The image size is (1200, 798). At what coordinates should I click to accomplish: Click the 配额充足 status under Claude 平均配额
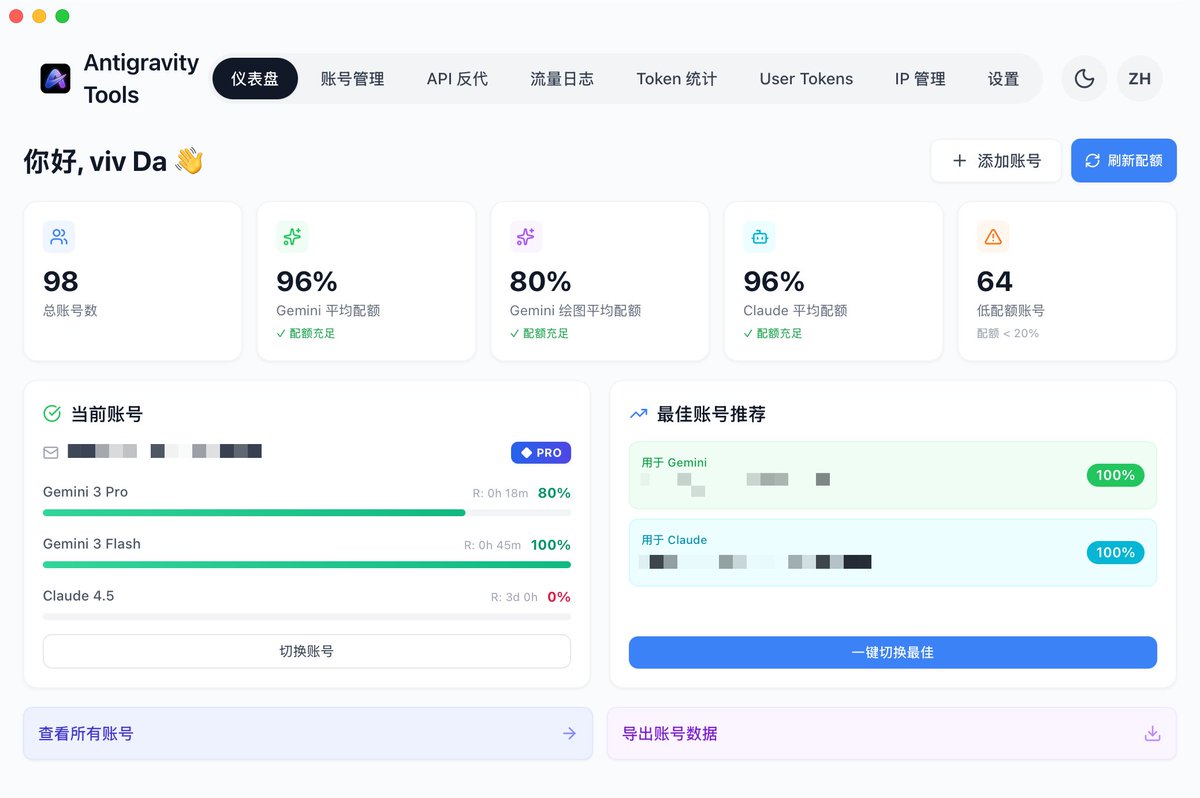(773, 333)
